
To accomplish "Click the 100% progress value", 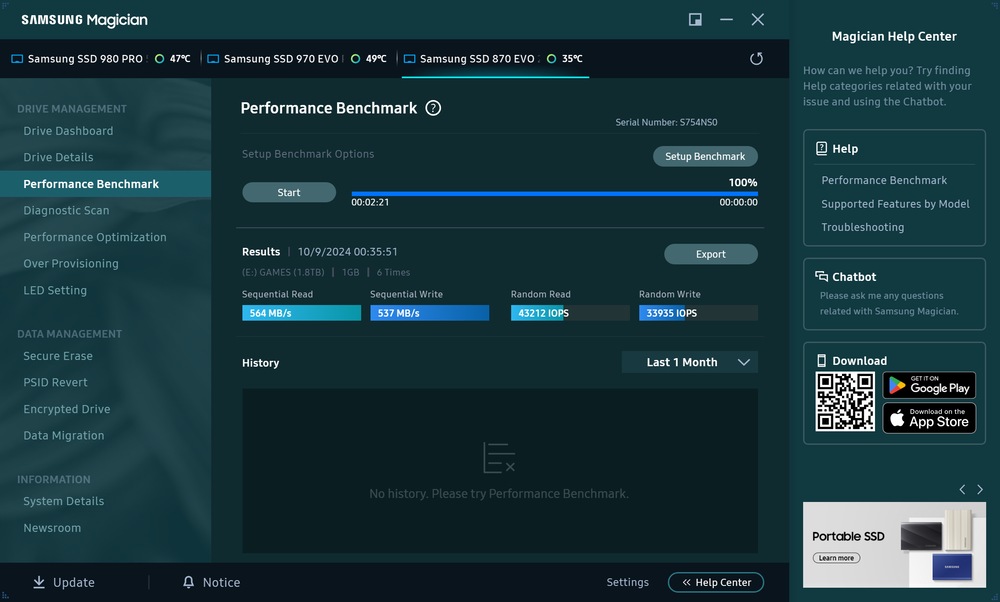I will (x=743, y=182).
